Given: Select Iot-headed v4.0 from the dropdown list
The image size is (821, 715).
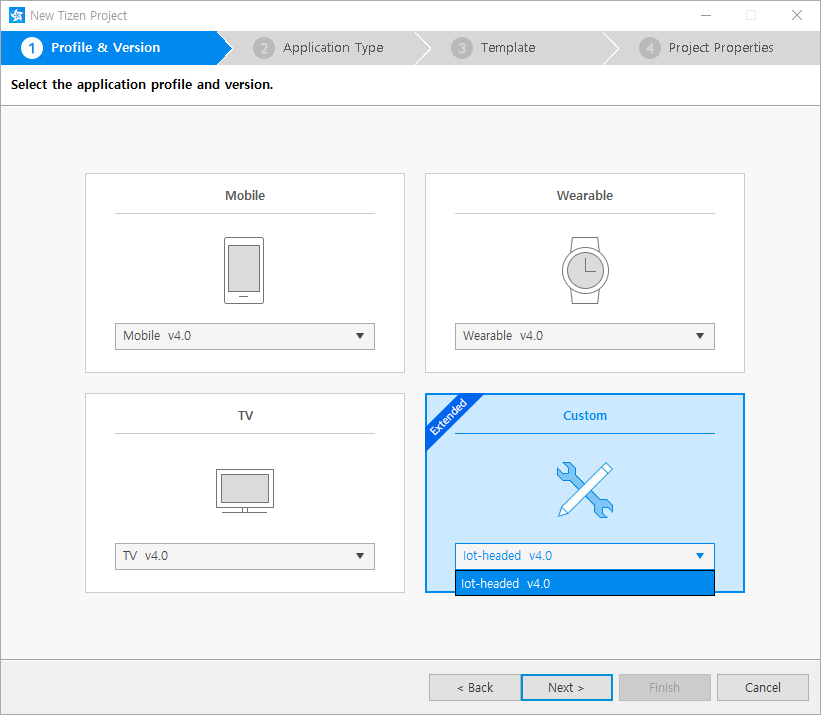Looking at the screenshot, I should pyautogui.click(x=584, y=584).
